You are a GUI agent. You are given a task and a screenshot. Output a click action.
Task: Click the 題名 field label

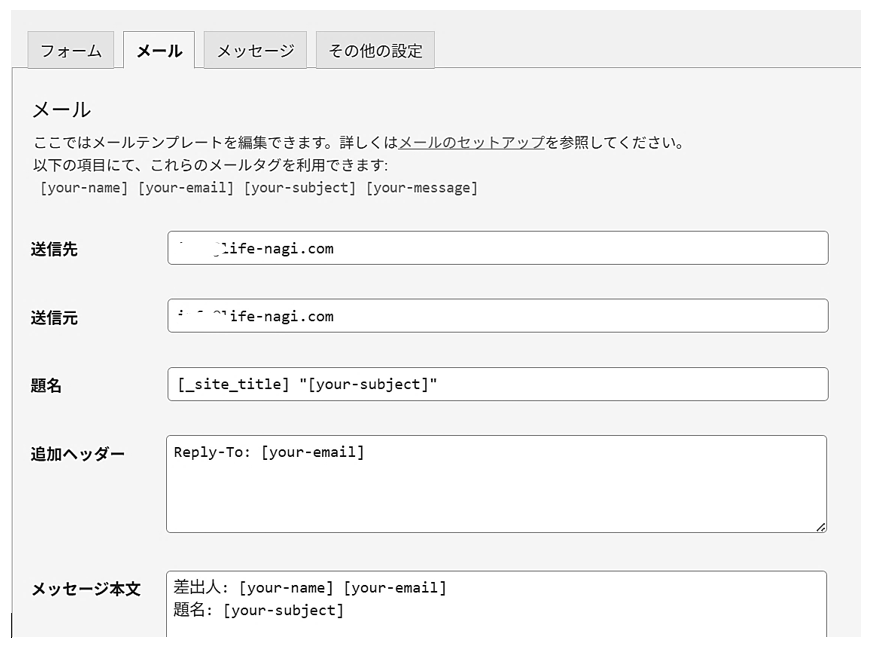click(x=46, y=386)
